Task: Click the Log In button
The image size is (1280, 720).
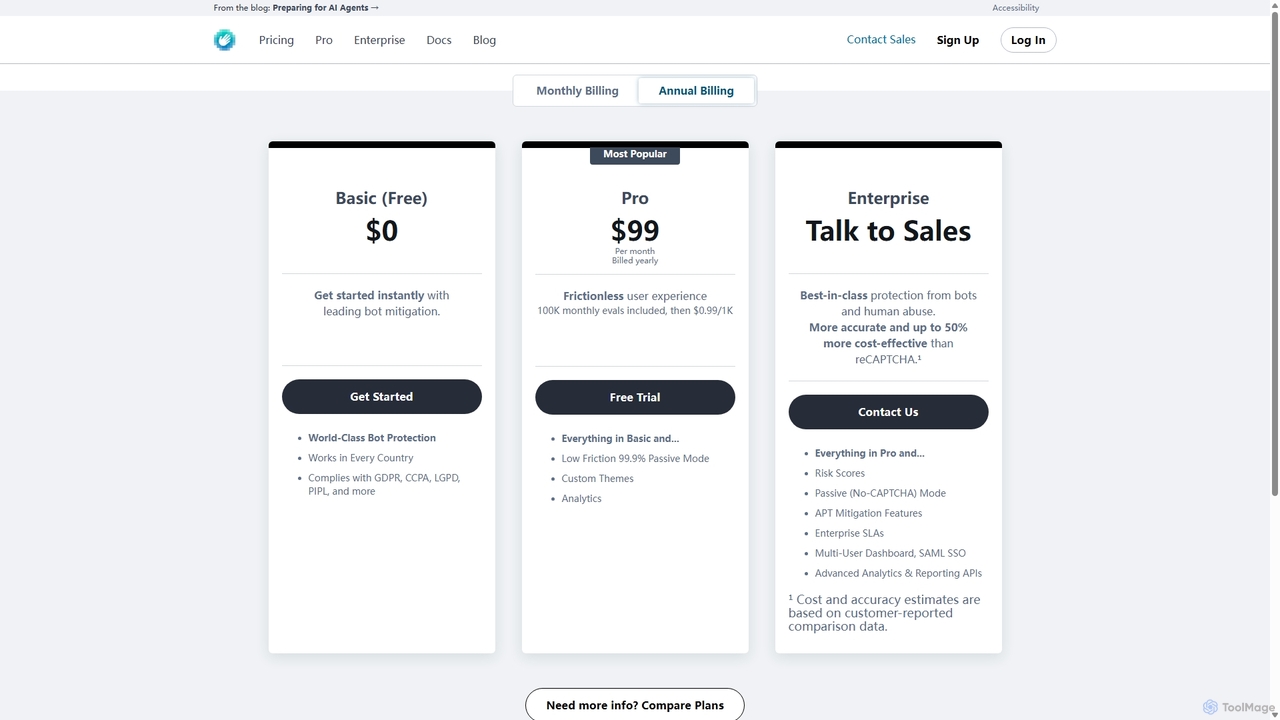Action: [x=1028, y=40]
